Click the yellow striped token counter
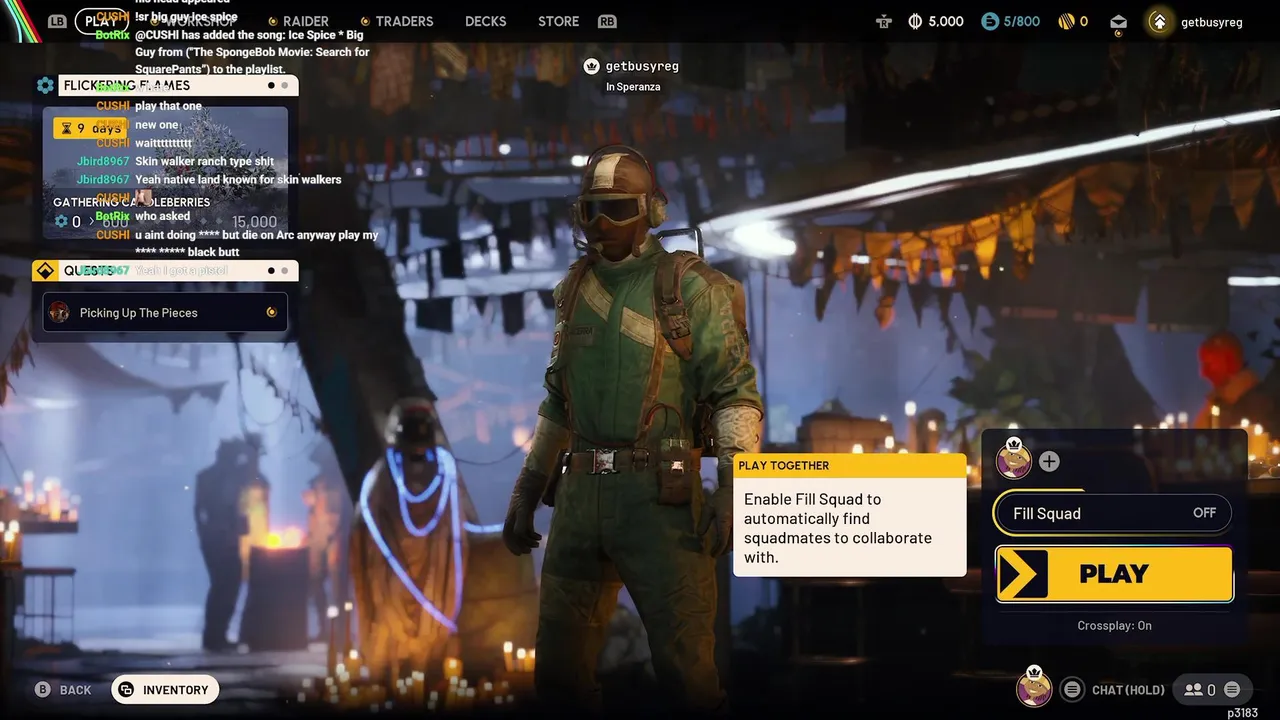This screenshot has height=720, width=1280. click(x=1073, y=21)
